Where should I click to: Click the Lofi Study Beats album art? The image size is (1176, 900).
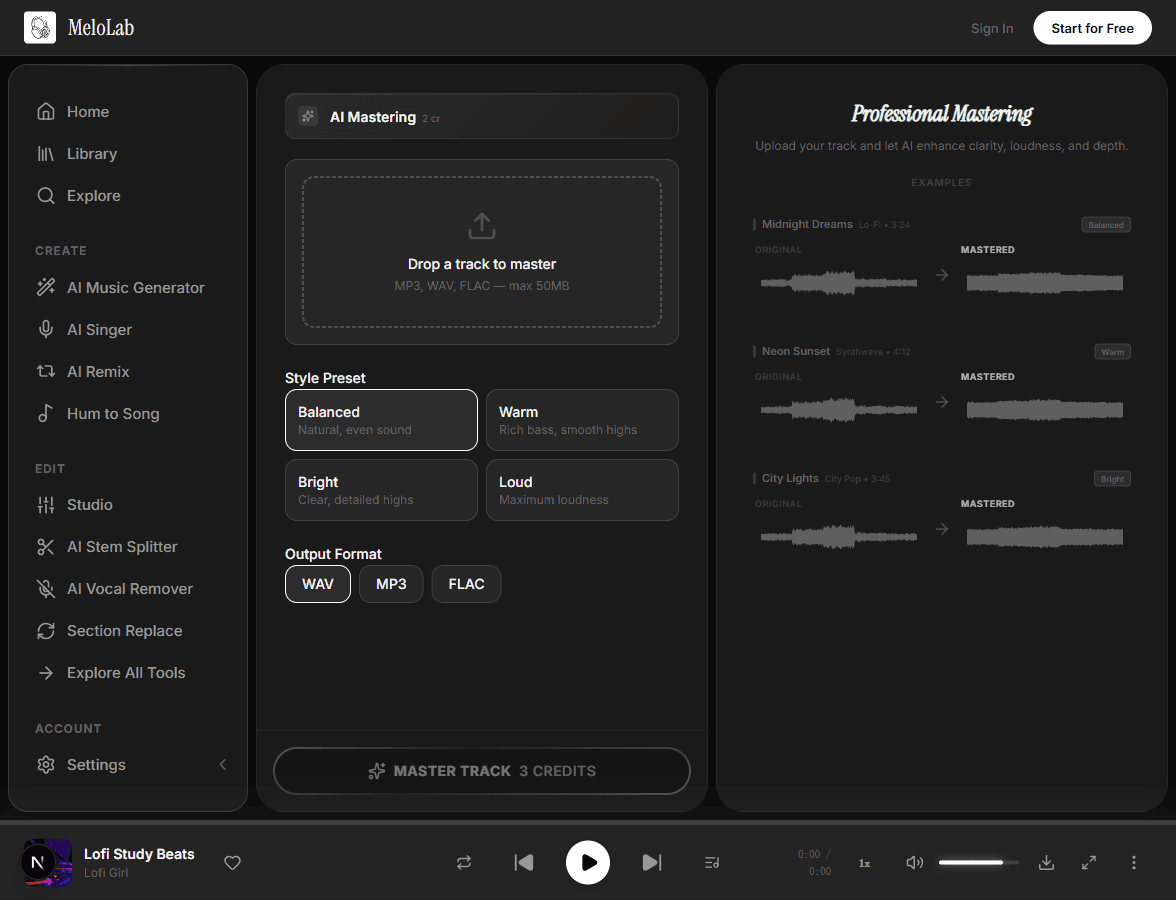(46, 862)
